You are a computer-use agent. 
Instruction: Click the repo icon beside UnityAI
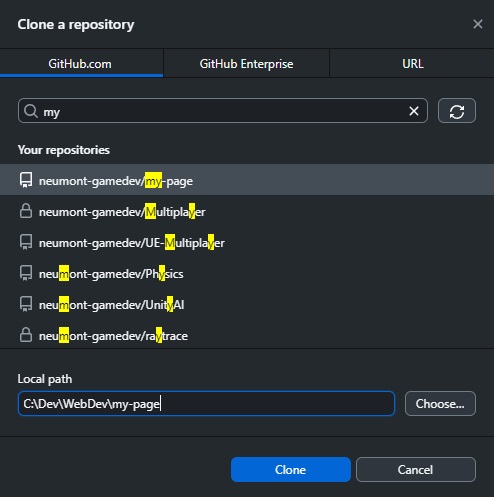click(26, 304)
